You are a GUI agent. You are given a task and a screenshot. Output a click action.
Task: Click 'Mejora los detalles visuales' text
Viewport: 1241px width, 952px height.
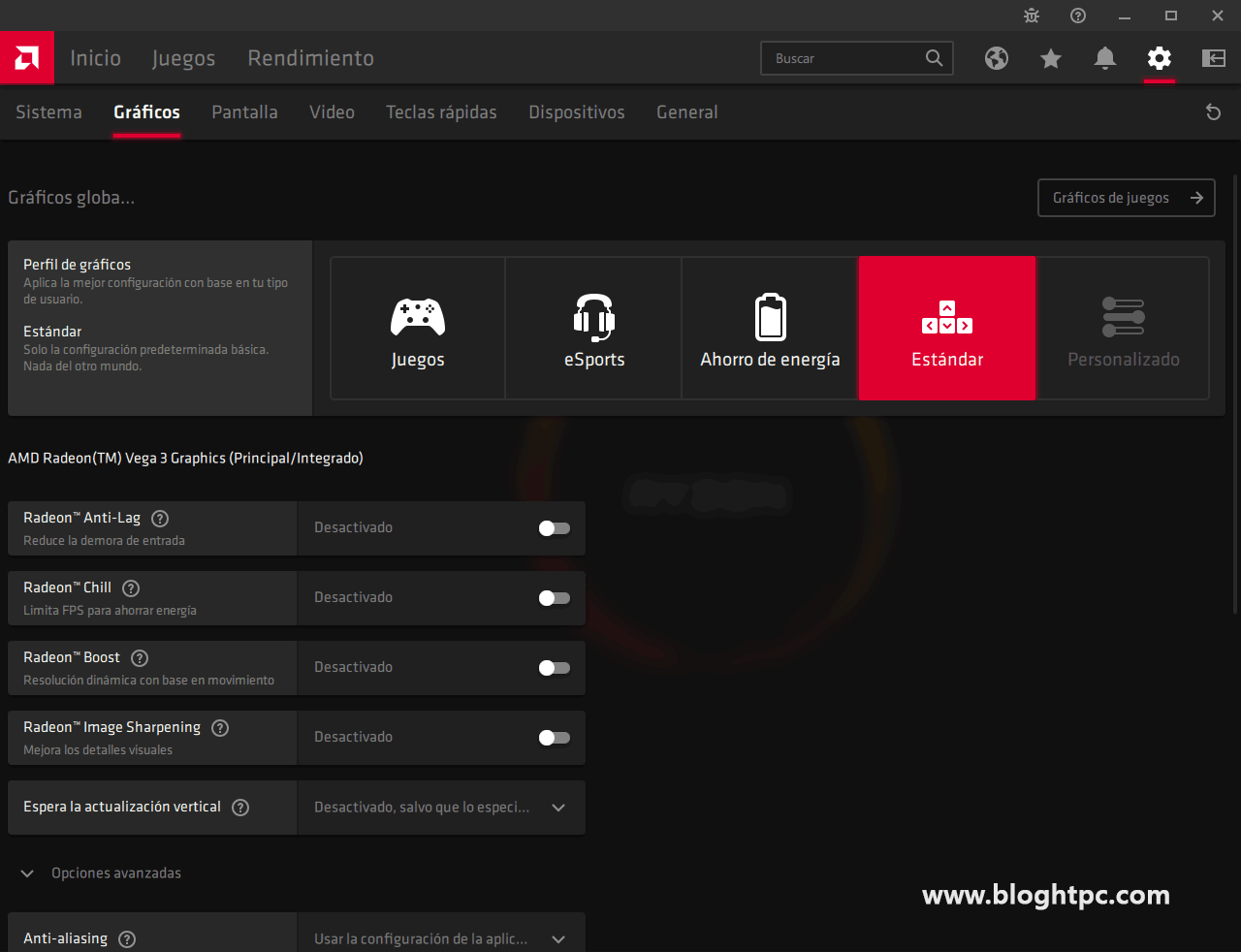(x=98, y=750)
